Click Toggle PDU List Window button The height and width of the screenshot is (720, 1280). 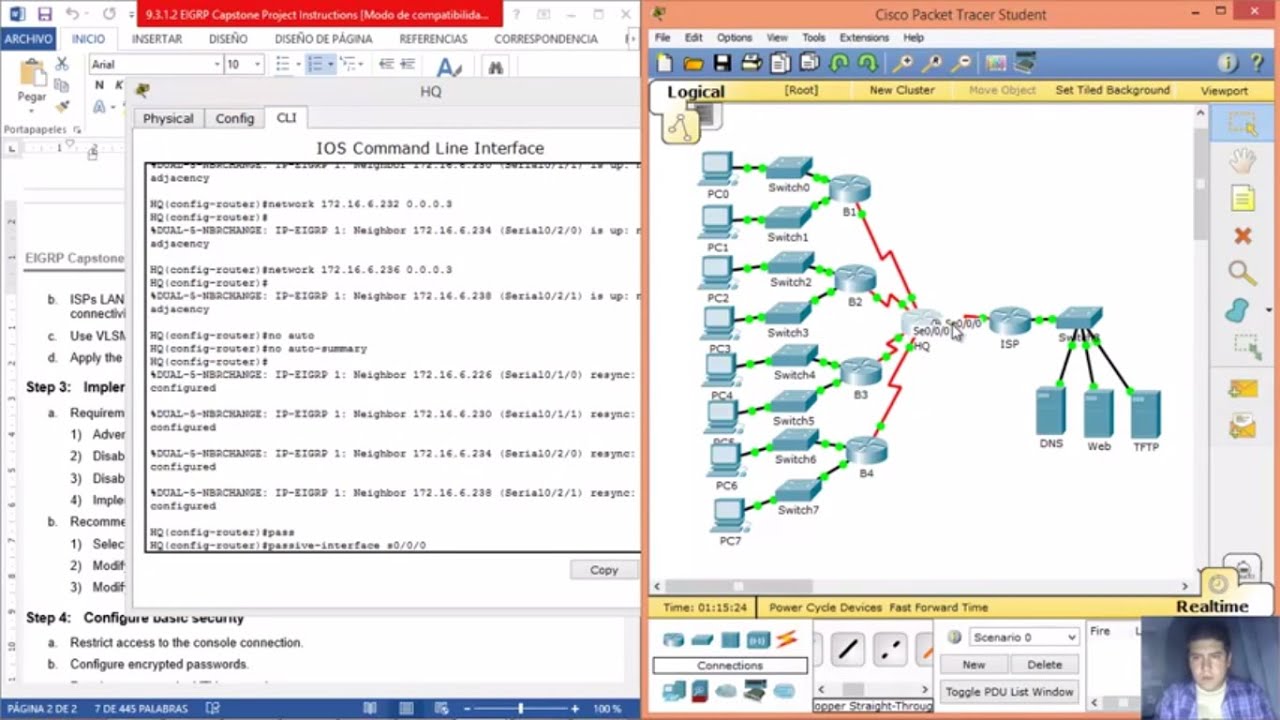1010,692
